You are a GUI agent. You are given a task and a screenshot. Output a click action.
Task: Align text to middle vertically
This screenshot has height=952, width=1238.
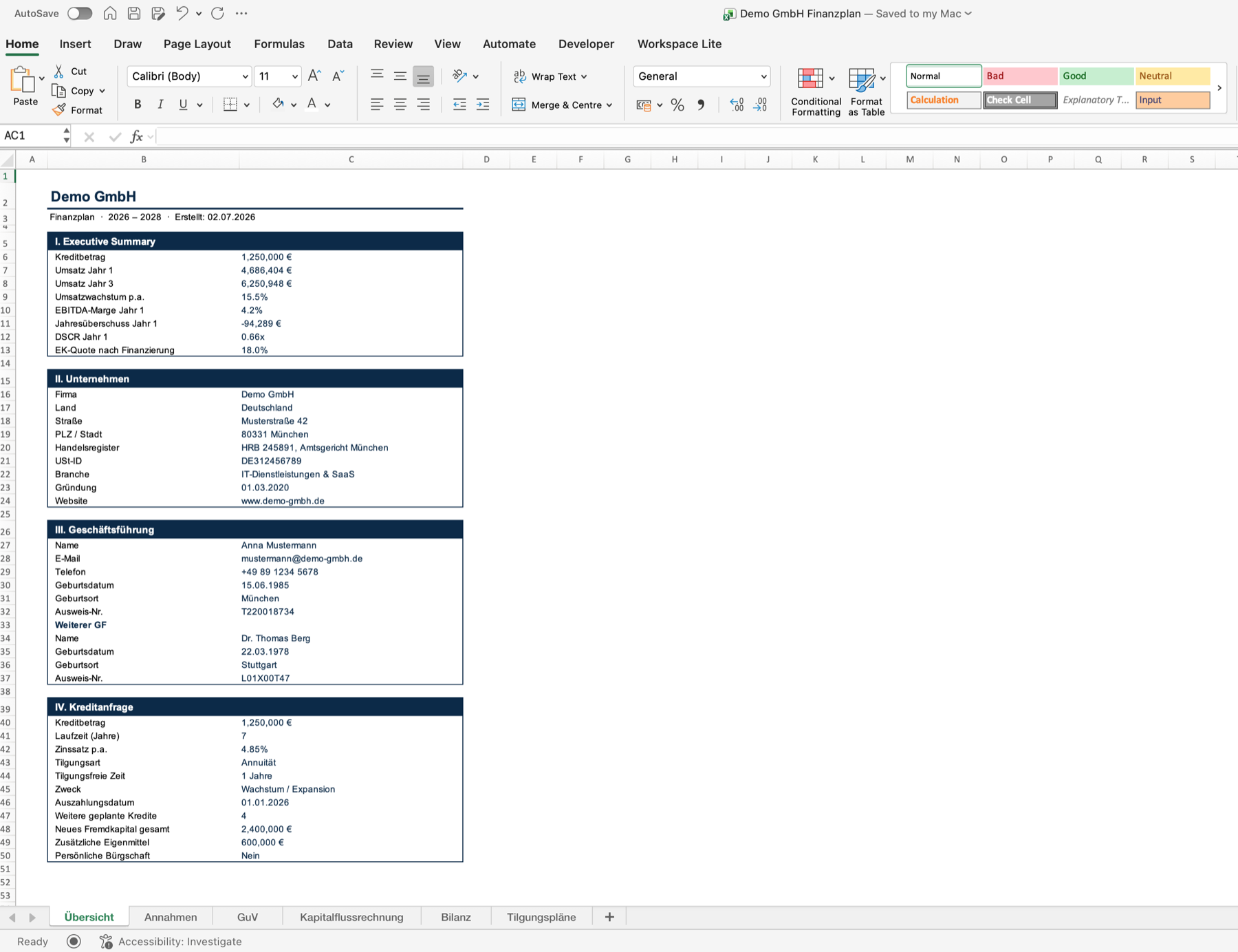400,76
